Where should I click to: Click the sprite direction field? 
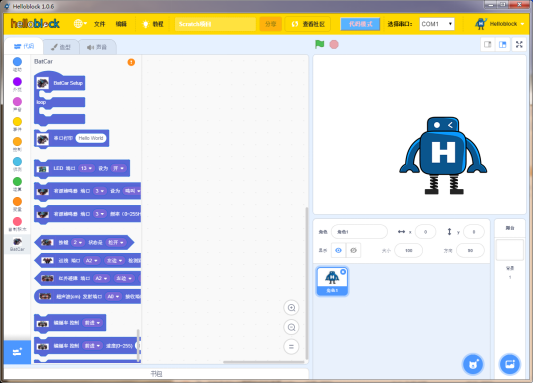point(470,250)
